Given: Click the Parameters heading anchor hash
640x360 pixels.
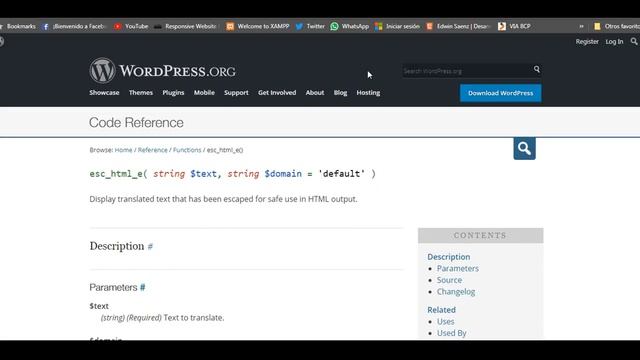Looking at the screenshot, I should pyautogui.click(x=142, y=287).
